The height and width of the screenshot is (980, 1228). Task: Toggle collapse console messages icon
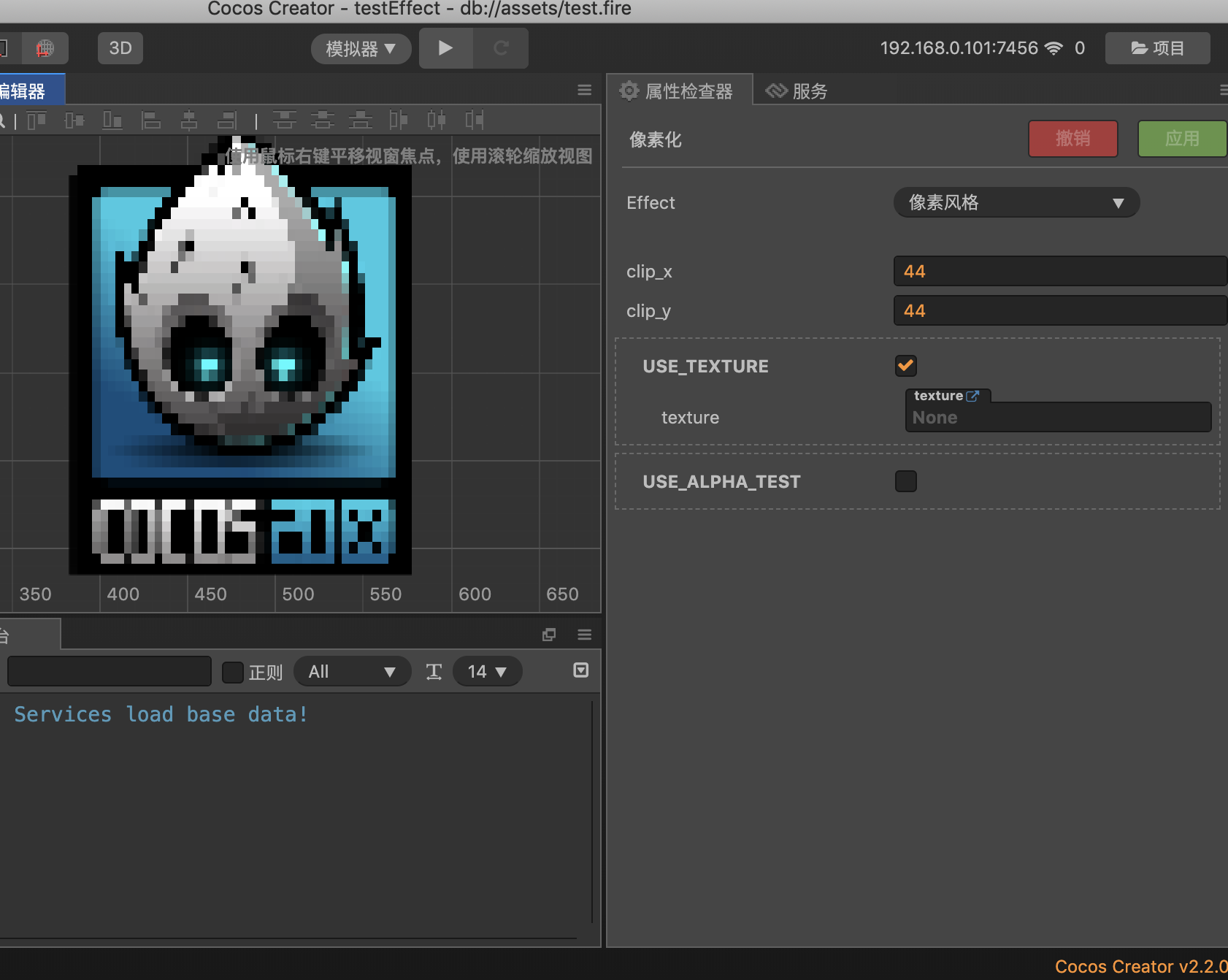(581, 670)
